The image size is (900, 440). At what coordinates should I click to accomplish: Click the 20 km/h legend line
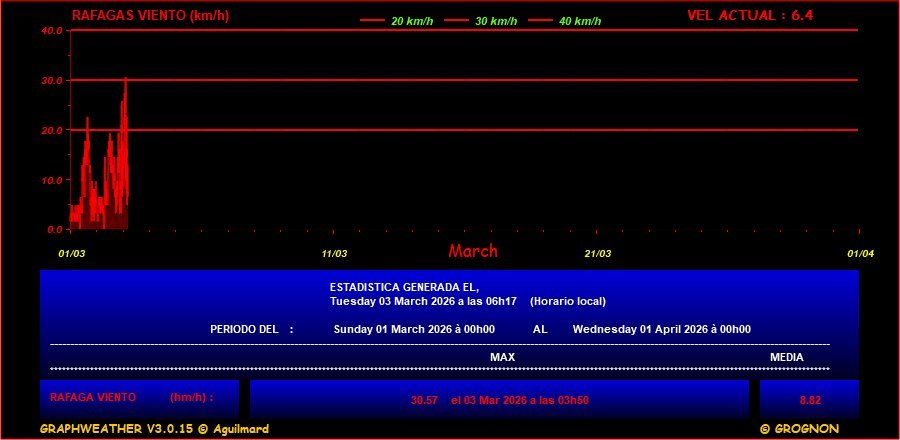pyautogui.click(x=372, y=21)
